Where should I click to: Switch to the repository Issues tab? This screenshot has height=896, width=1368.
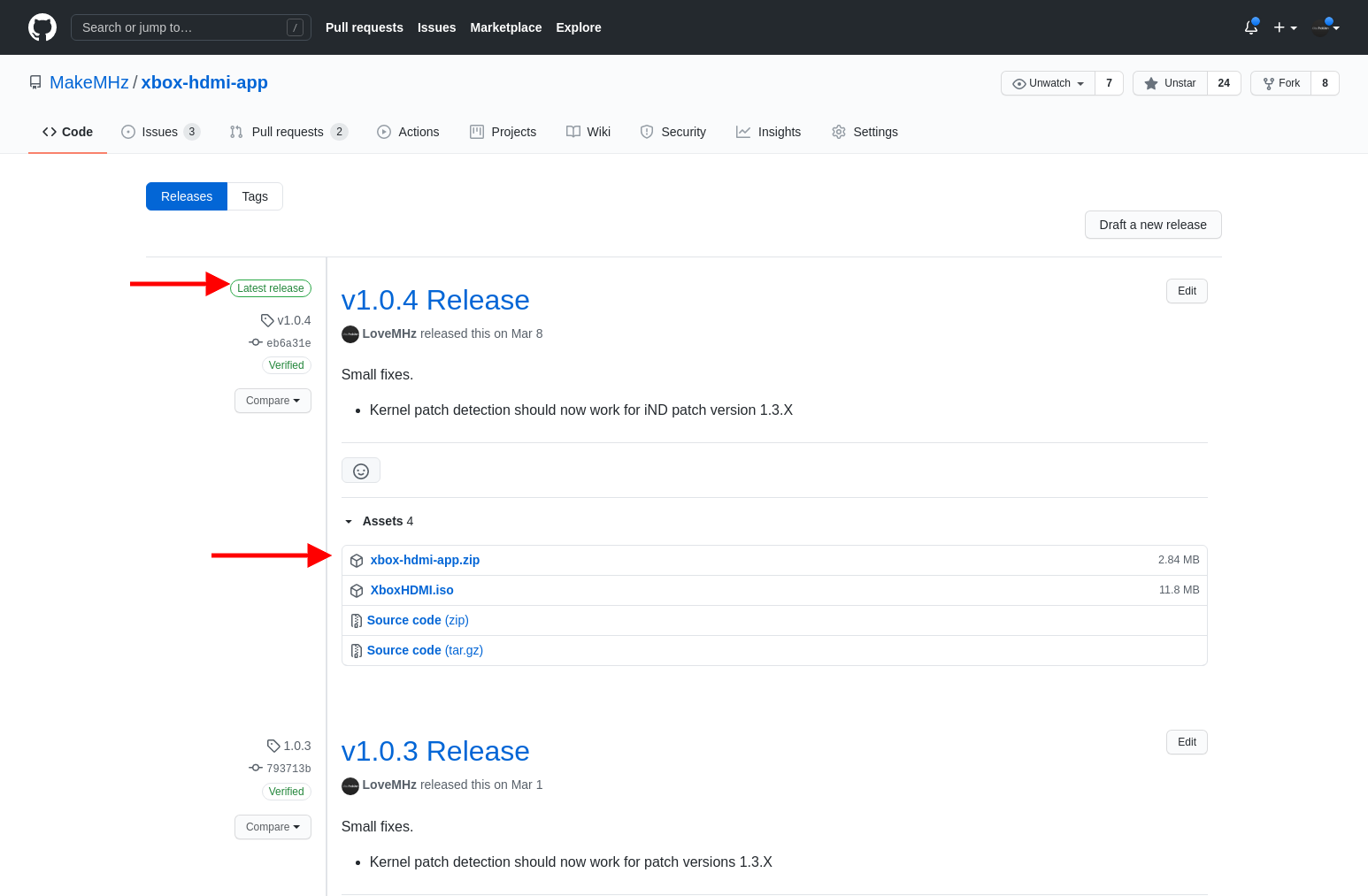[160, 132]
